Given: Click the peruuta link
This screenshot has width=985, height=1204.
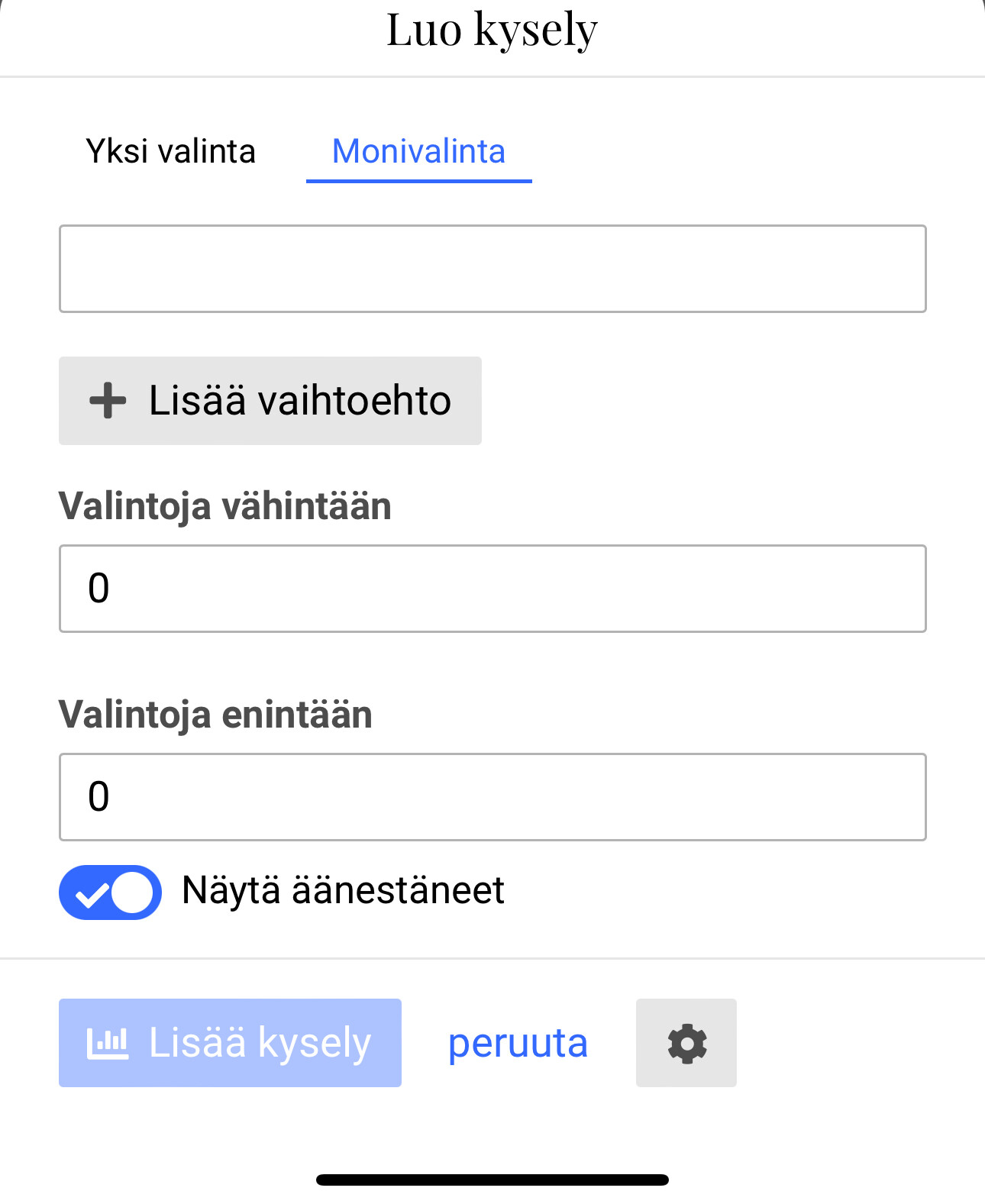Looking at the screenshot, I should (518, 1043).
